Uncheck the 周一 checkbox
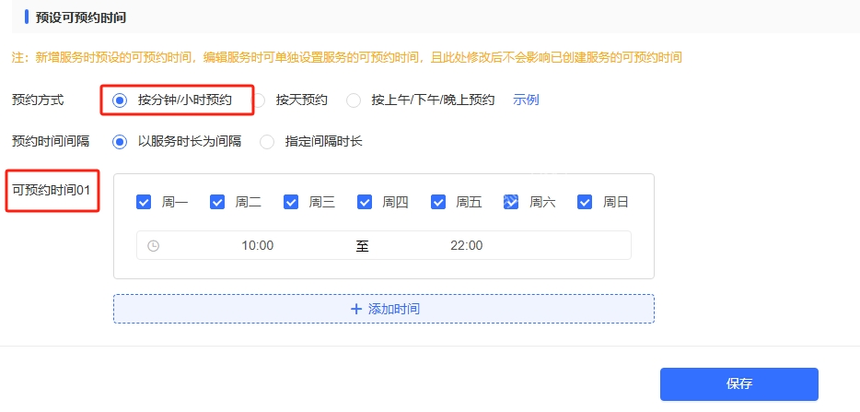The height and width of the screenshot is (412, 860). 144,202
